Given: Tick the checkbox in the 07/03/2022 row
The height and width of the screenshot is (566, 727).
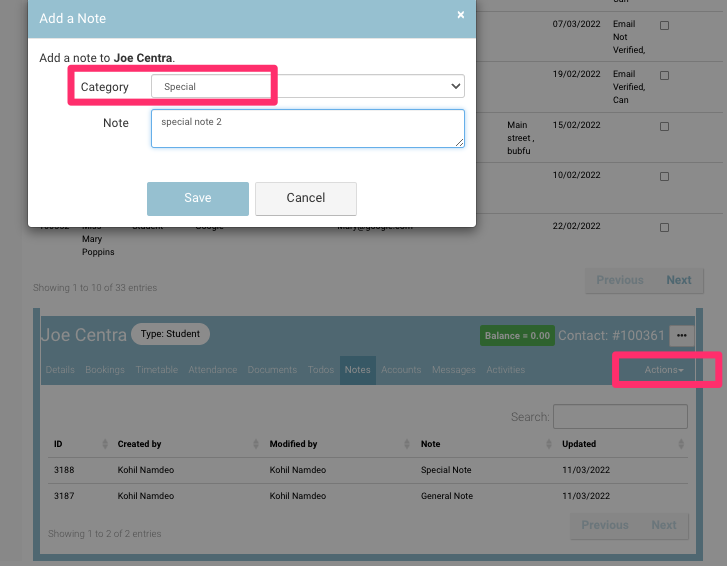Looking at the screenshot, I should pyautogui.click(x=665, y=25).
